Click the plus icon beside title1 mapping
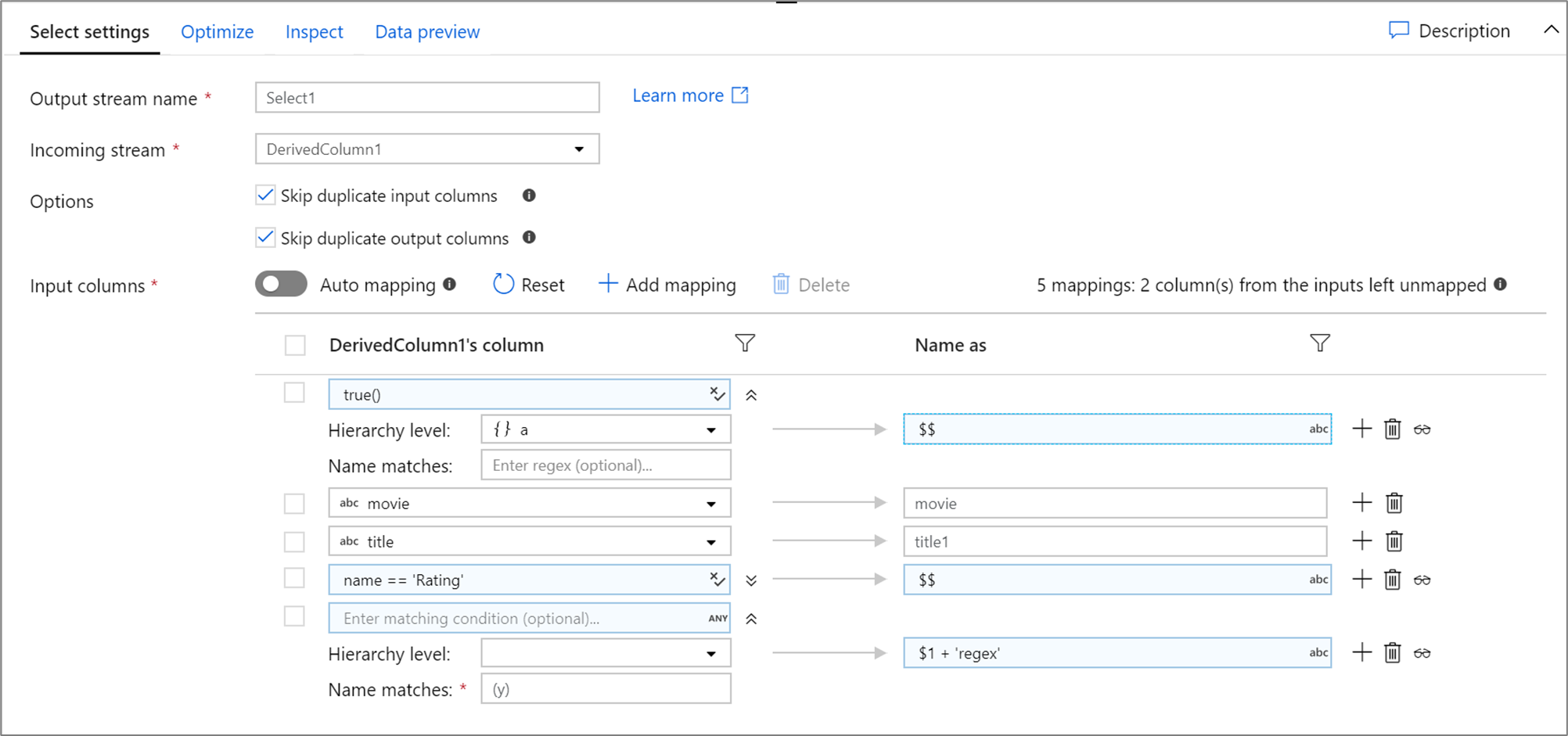The height and width of the screenshot is (736, 1568). (x=1361, y=540)
